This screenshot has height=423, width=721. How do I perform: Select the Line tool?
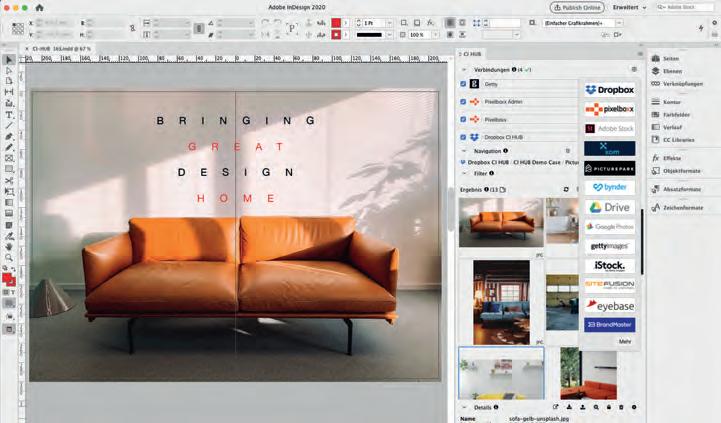9,126
